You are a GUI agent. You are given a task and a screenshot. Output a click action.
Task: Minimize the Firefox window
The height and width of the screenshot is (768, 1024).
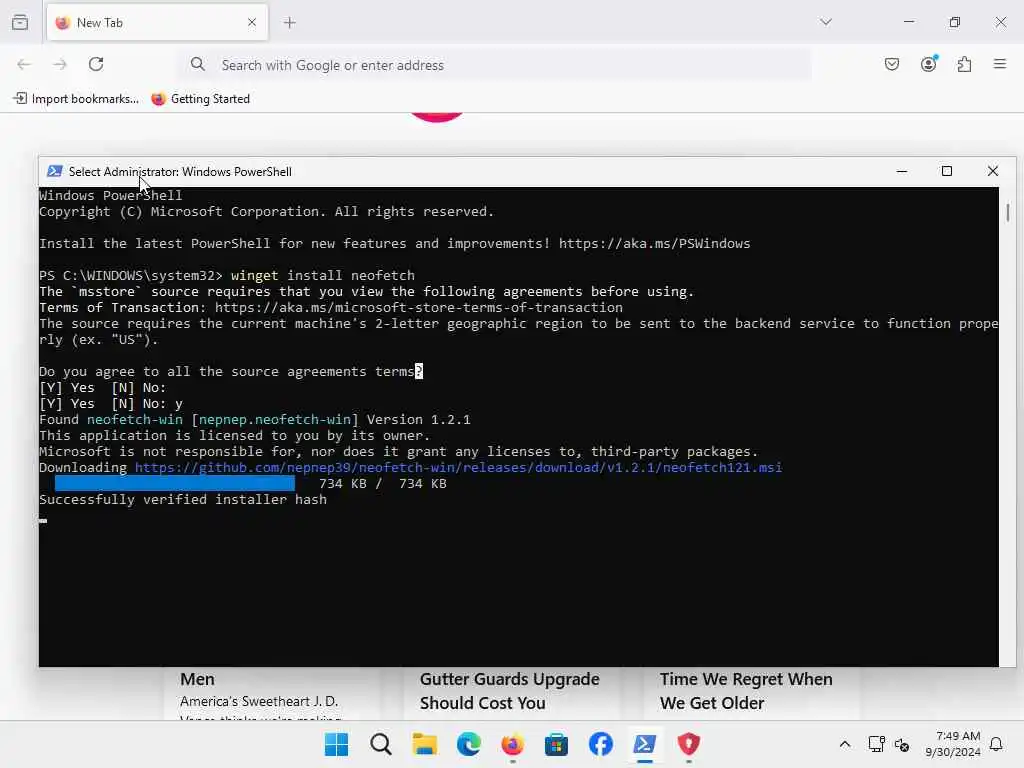pos(909,22)
